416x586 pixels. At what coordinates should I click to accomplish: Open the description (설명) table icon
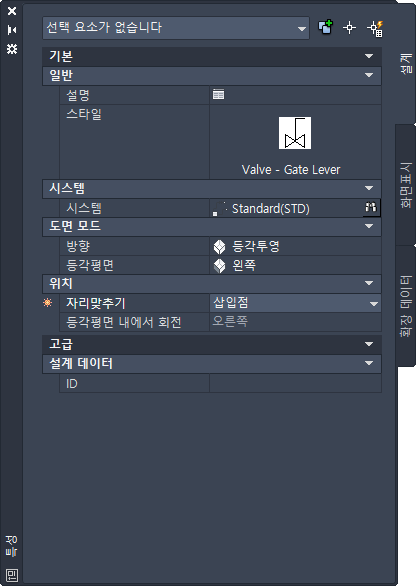pyautogui.click(x=218, y=94)
